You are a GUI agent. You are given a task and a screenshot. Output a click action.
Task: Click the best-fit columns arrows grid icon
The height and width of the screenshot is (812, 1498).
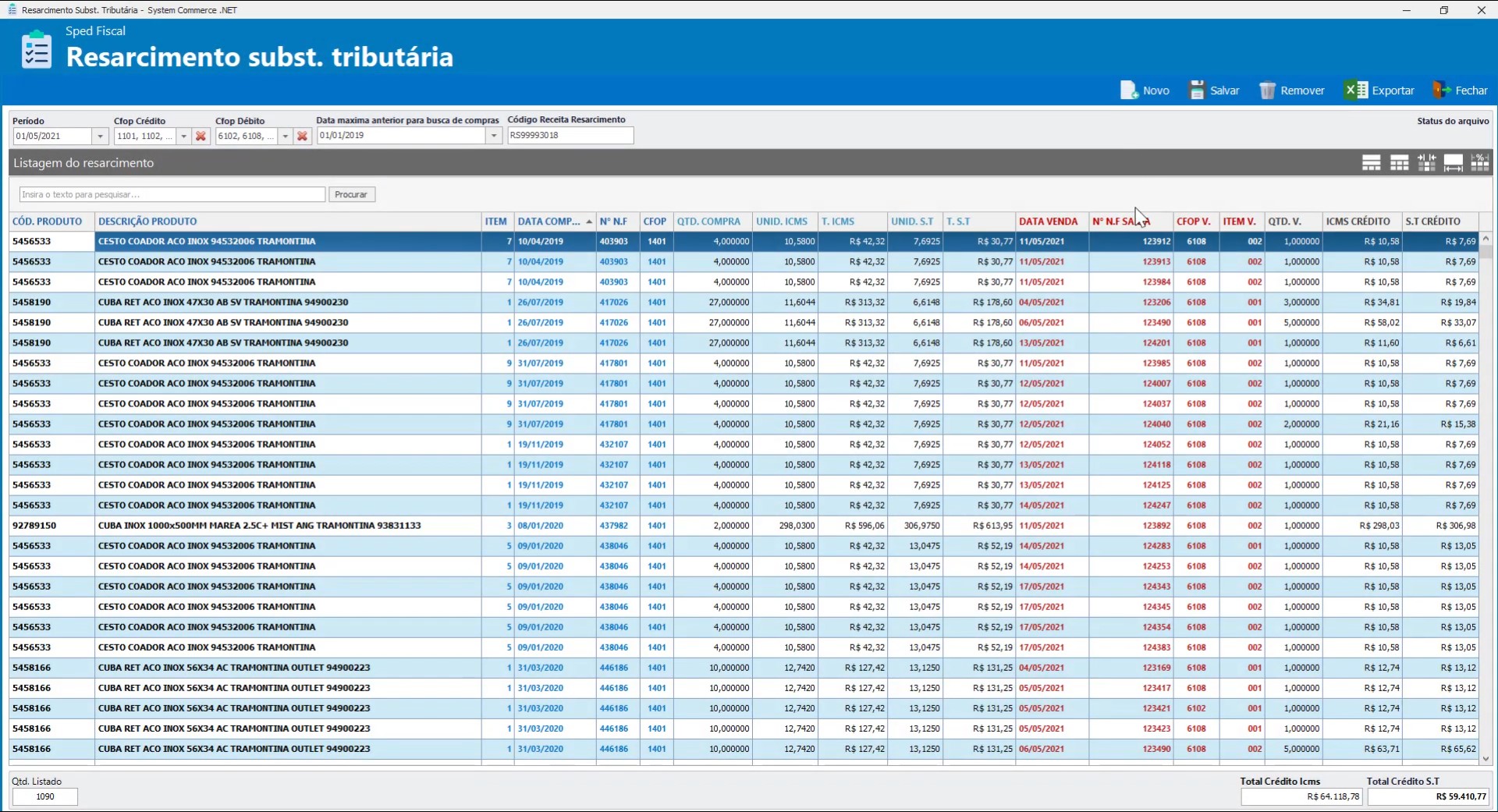[1426, 163]
